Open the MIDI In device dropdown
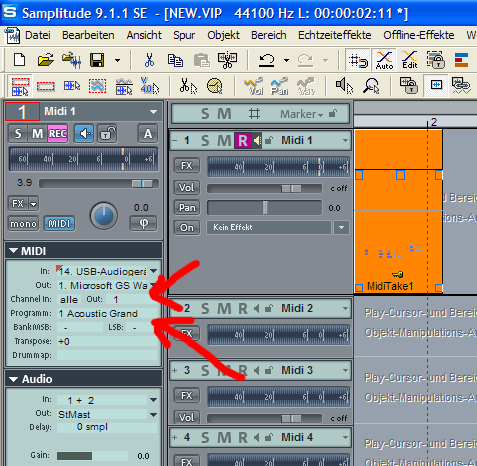Viewport: 477px width, 466px height. (x=153, y=271)
